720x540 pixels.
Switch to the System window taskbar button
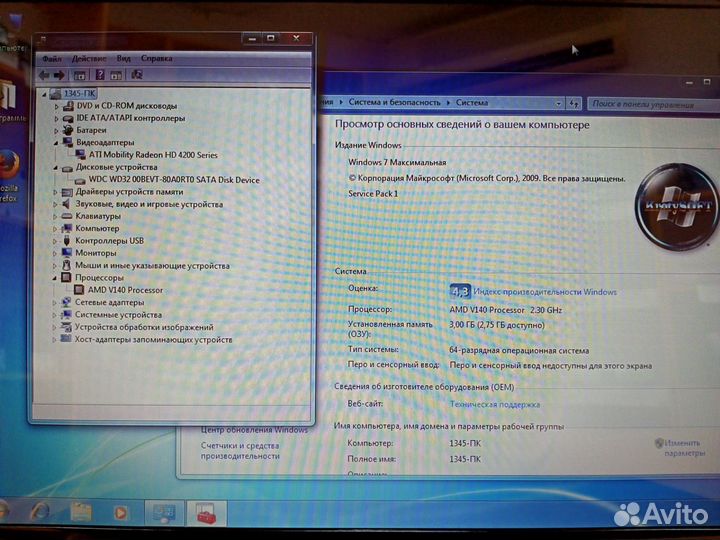click(163, 512)
